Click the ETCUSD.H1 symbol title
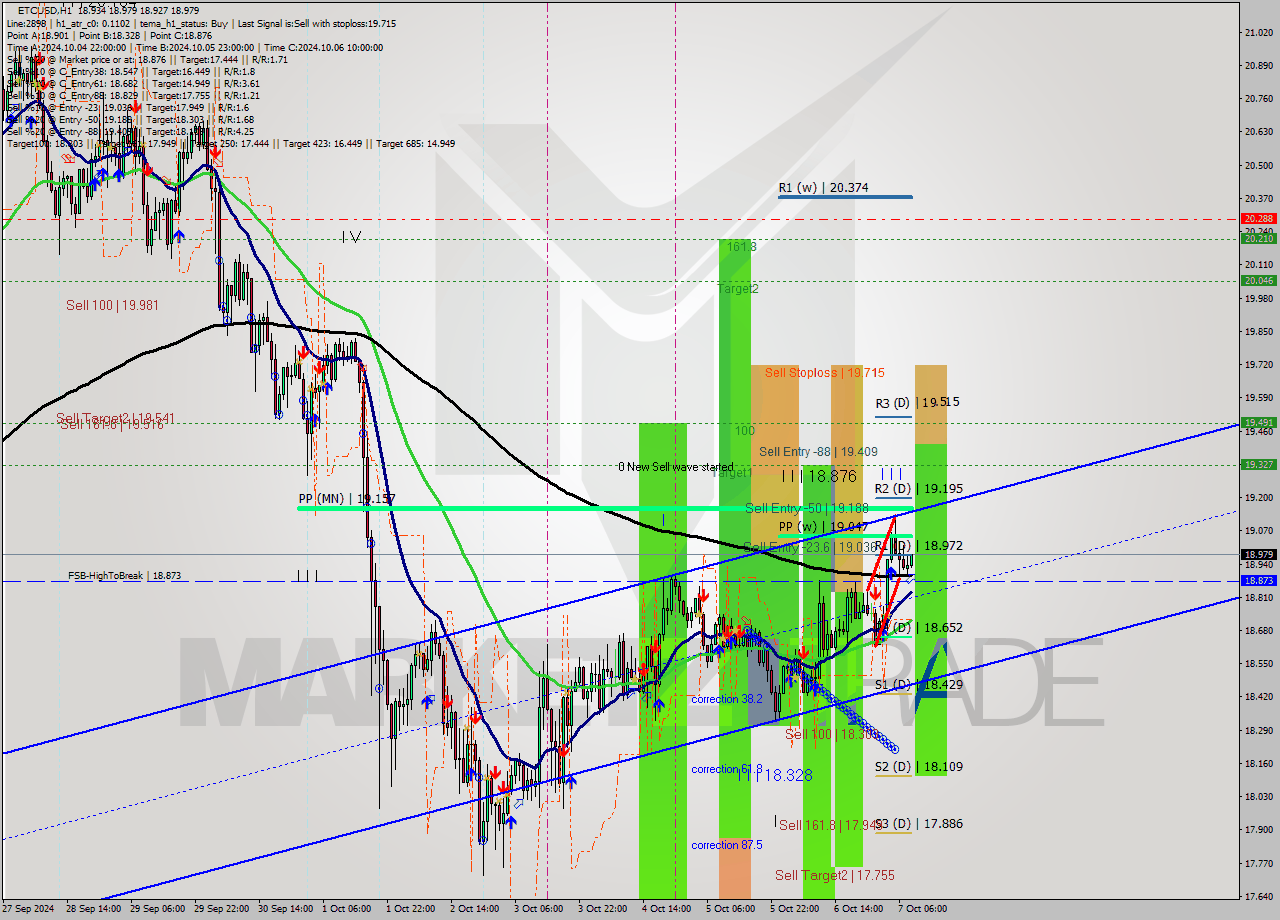Viewport: 1280px width, 920px height. click(x=45, y=11)
